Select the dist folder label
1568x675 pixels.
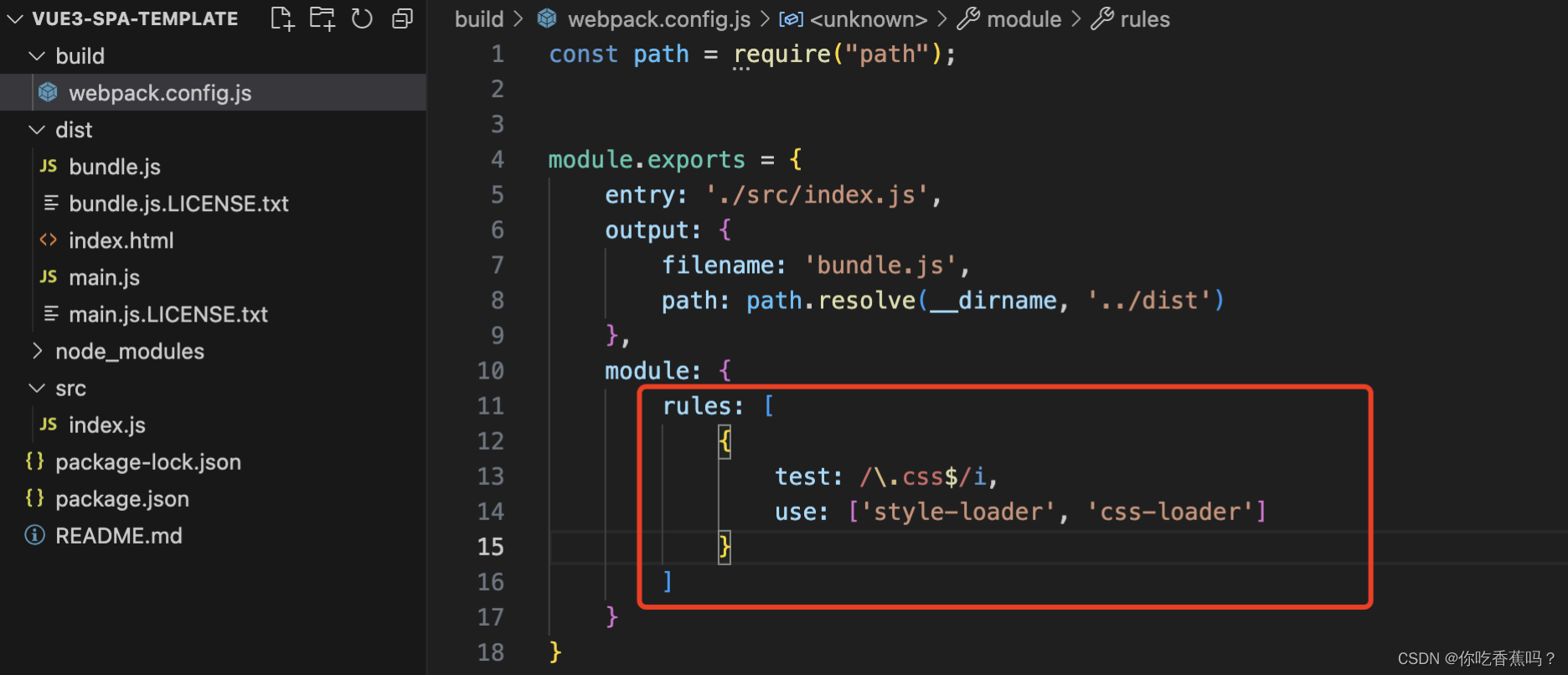(x=74, y=130)
